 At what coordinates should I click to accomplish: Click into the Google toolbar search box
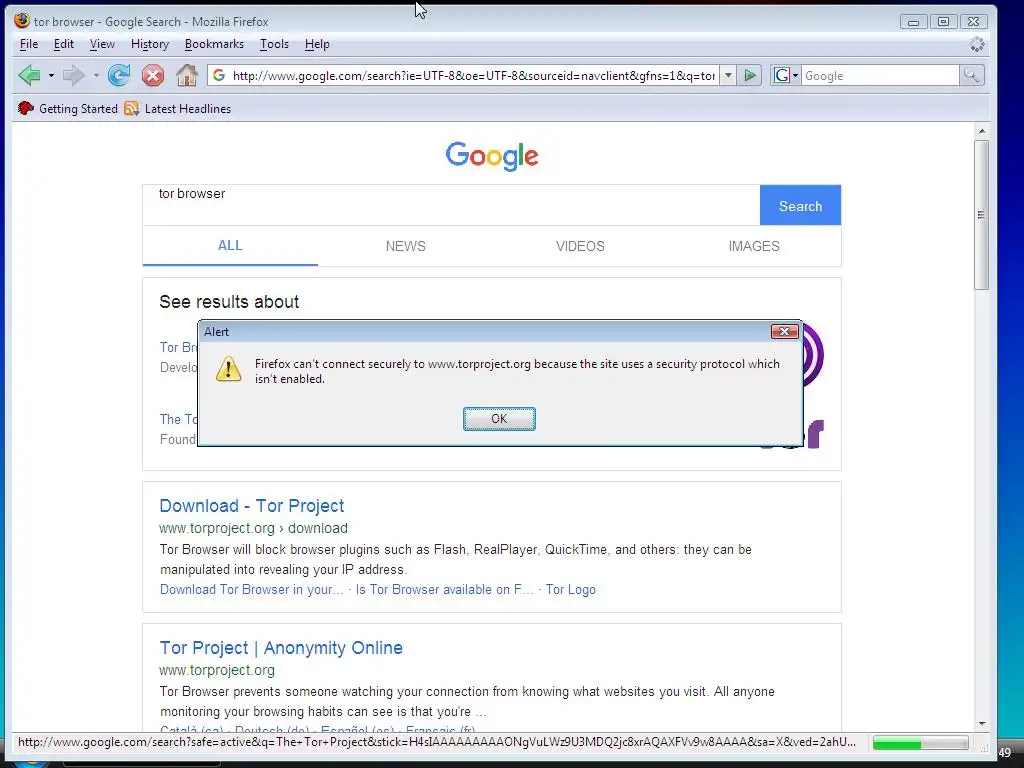coord(880,76)
